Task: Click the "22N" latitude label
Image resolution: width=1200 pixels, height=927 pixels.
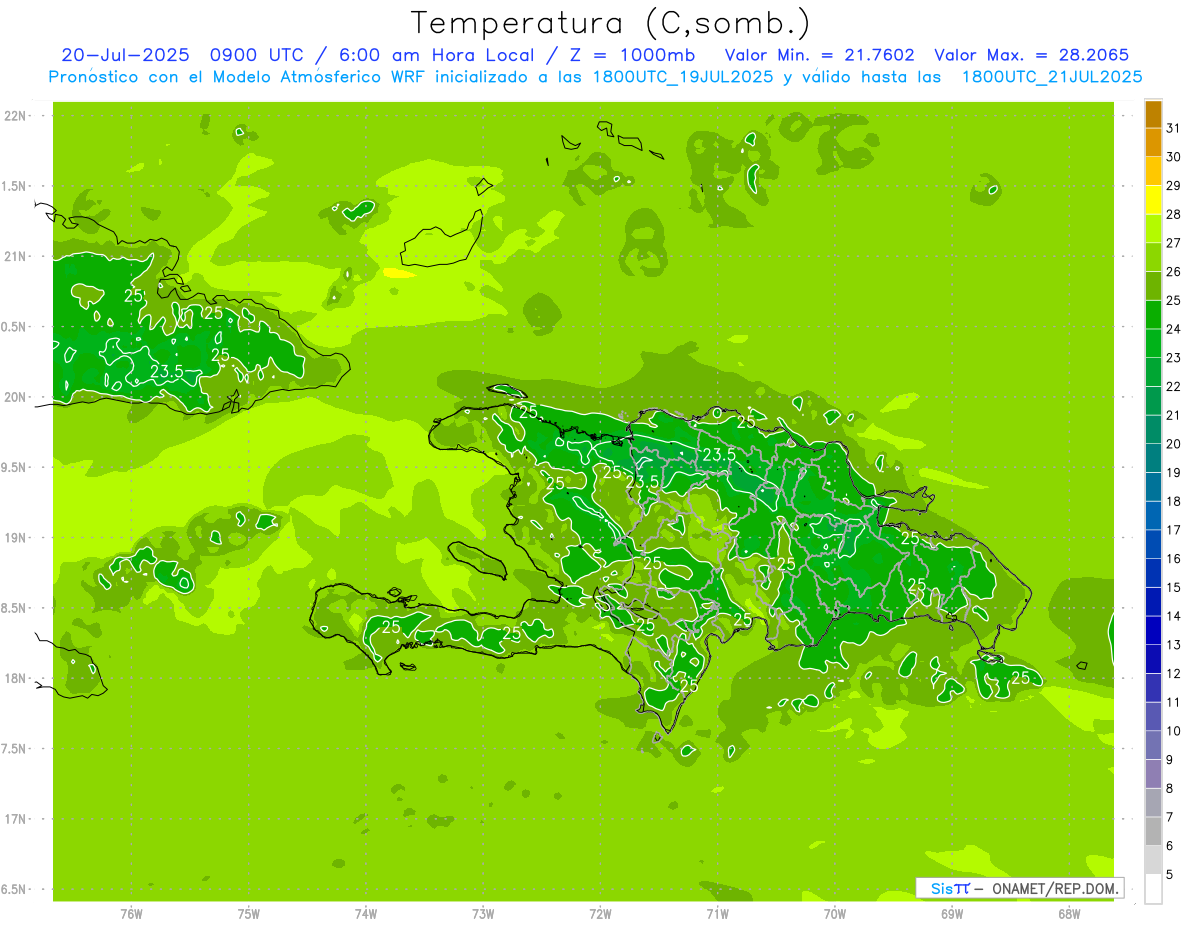Action: pos(16,116)
